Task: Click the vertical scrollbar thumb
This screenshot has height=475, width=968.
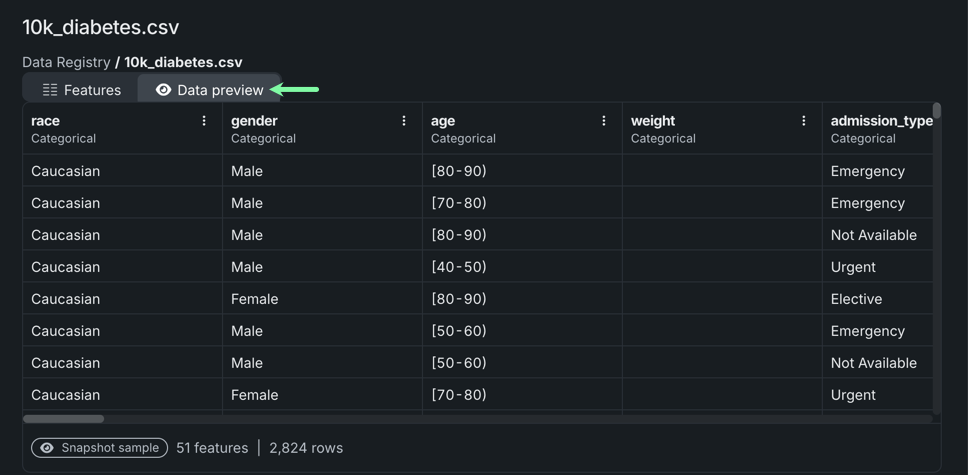Action: coord(937,110)
